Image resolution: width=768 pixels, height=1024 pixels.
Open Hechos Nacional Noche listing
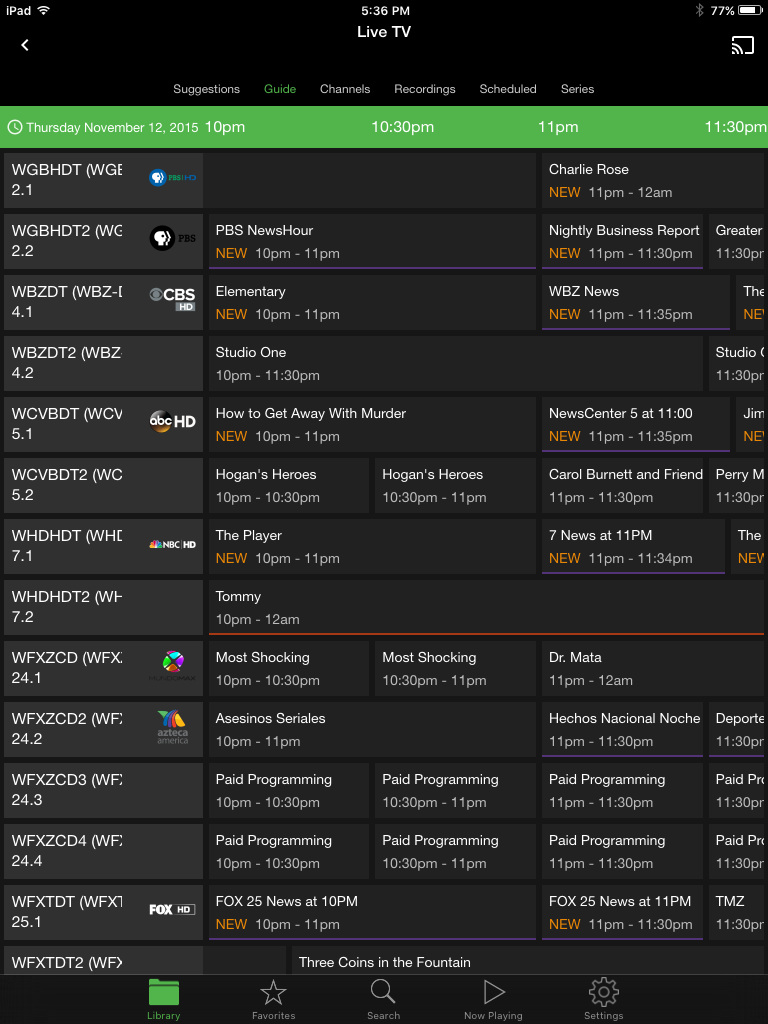[x=622, y=729]
